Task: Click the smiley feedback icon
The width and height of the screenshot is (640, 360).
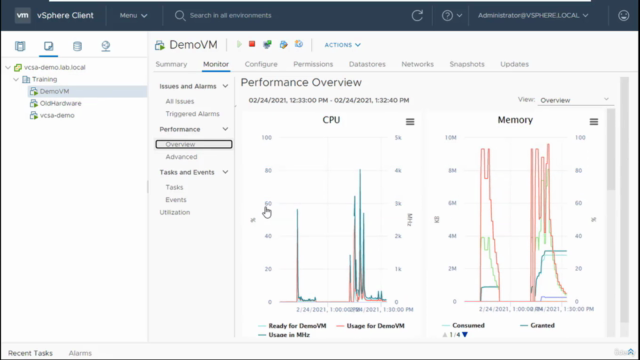Action: [x=624, y=16]
